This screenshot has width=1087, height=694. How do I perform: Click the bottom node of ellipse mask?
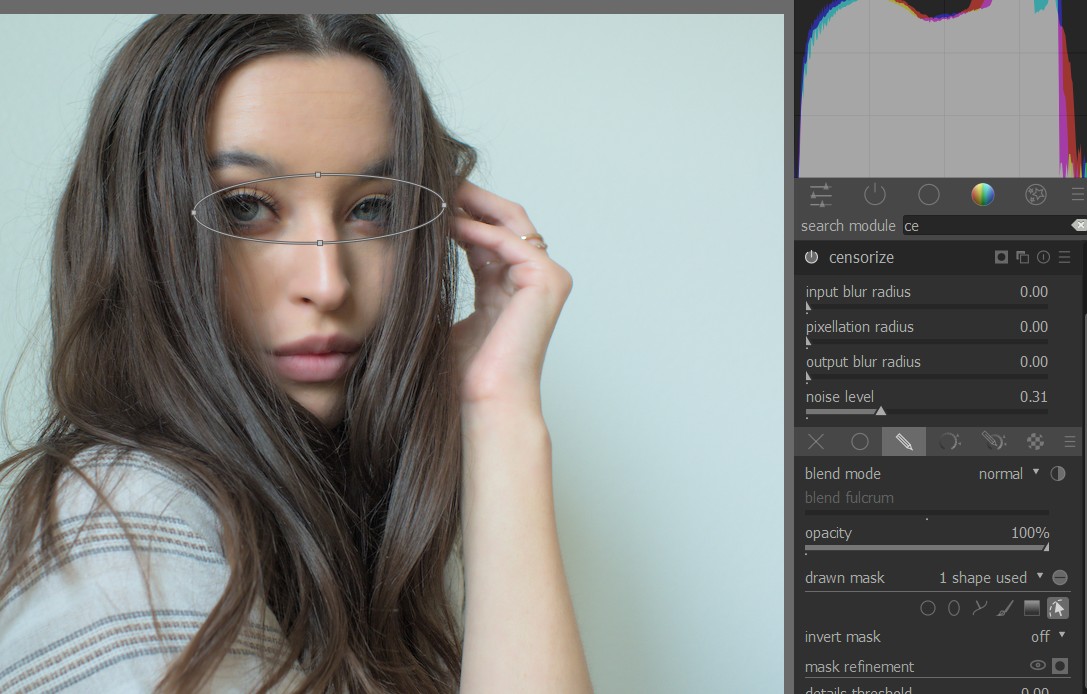[320, 243]
